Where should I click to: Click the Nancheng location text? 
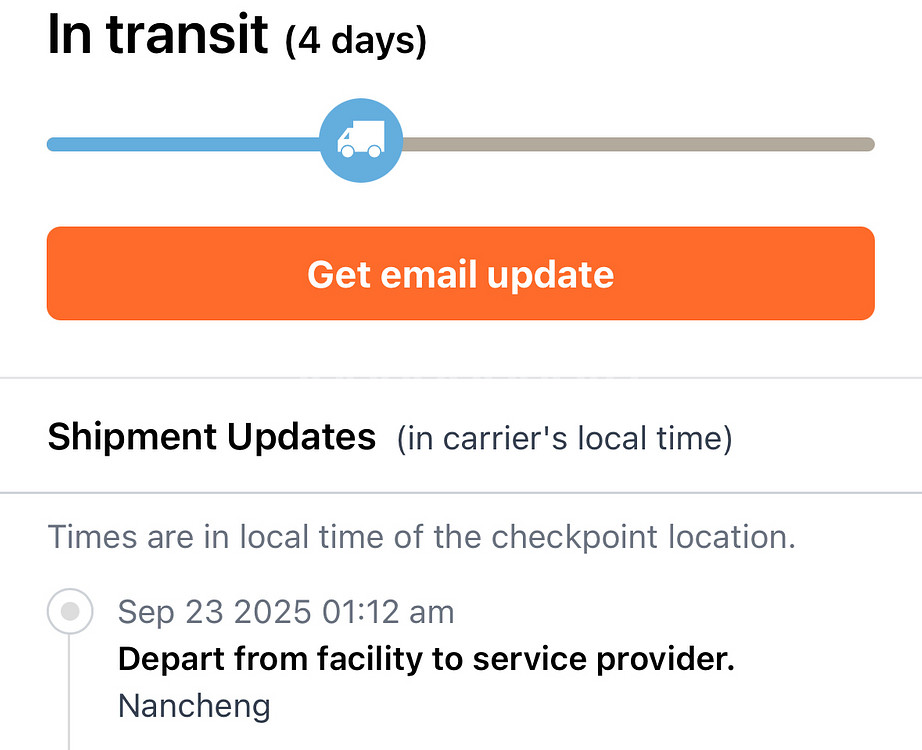click(194, 706)
